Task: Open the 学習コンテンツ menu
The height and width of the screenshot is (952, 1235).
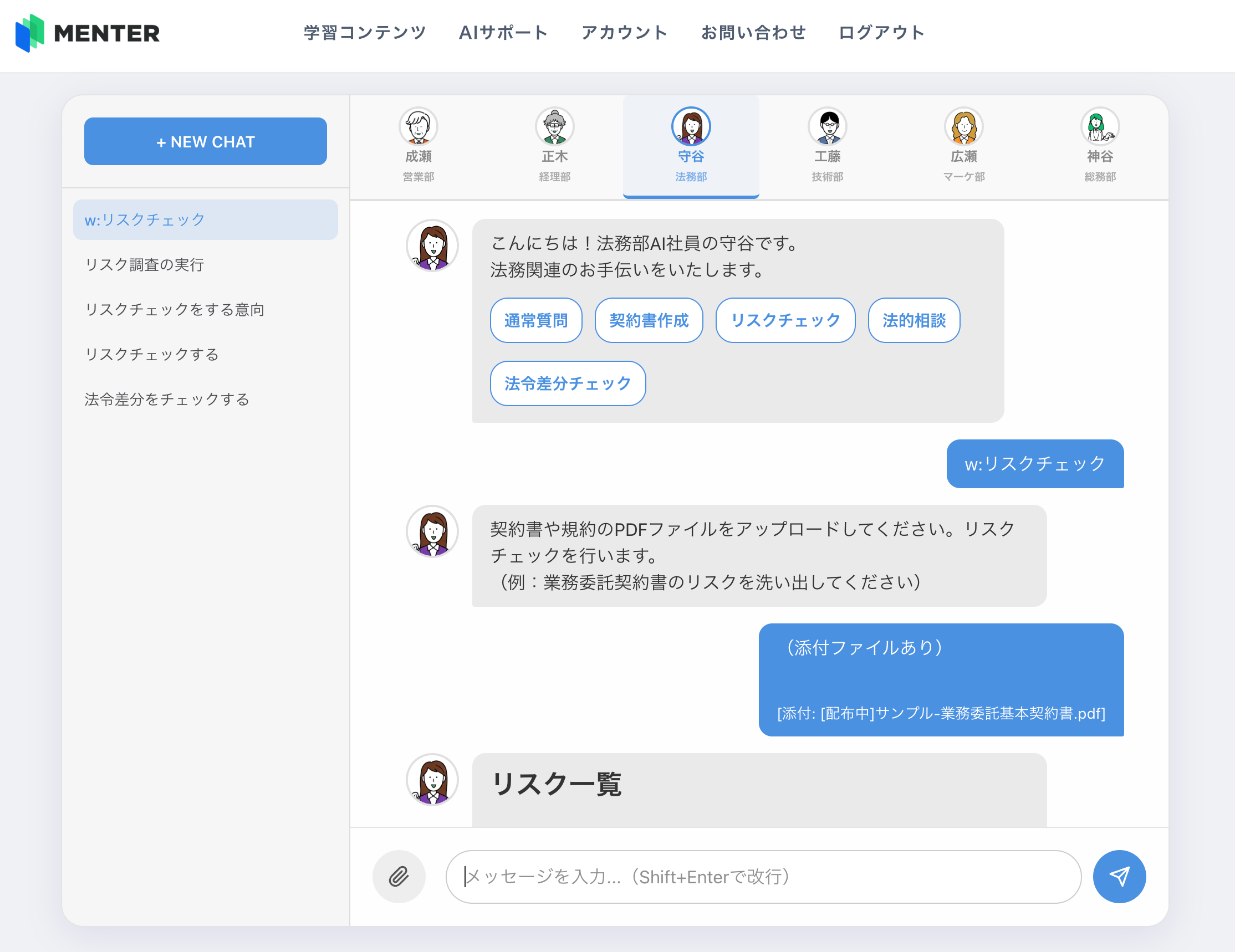Action: [x=365, y=33]
